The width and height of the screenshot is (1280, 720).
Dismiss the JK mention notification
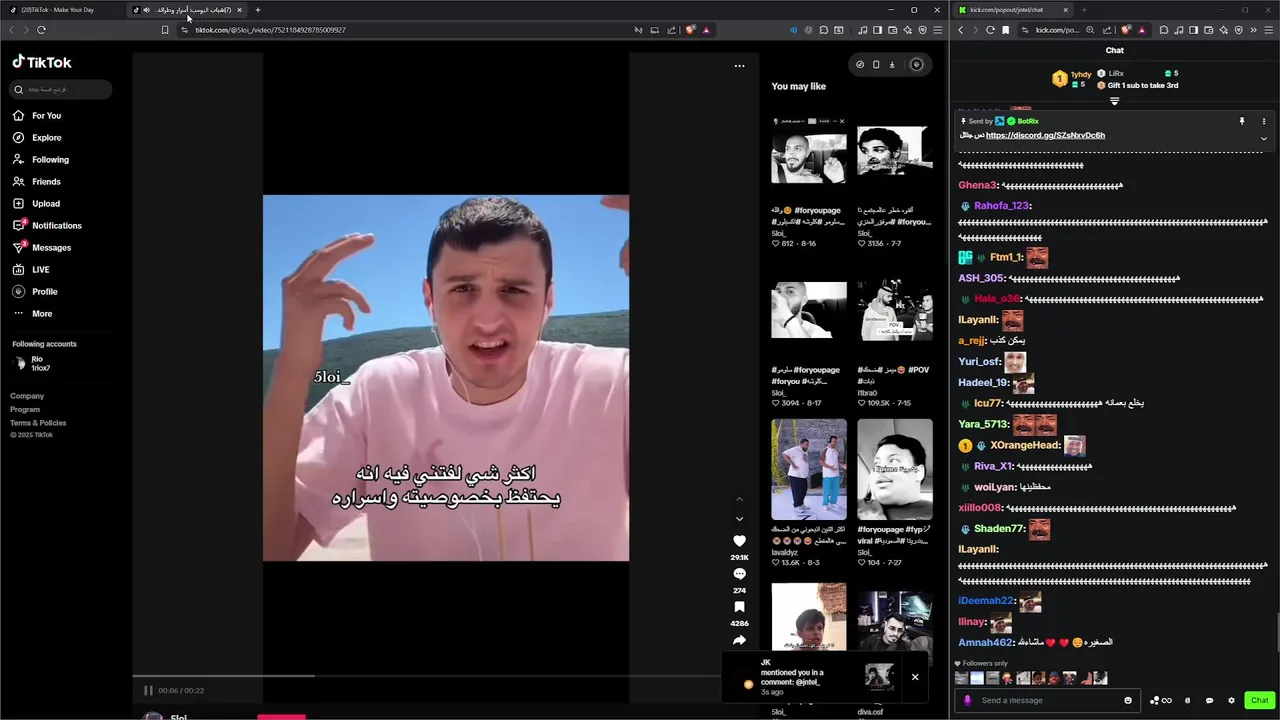914,677
